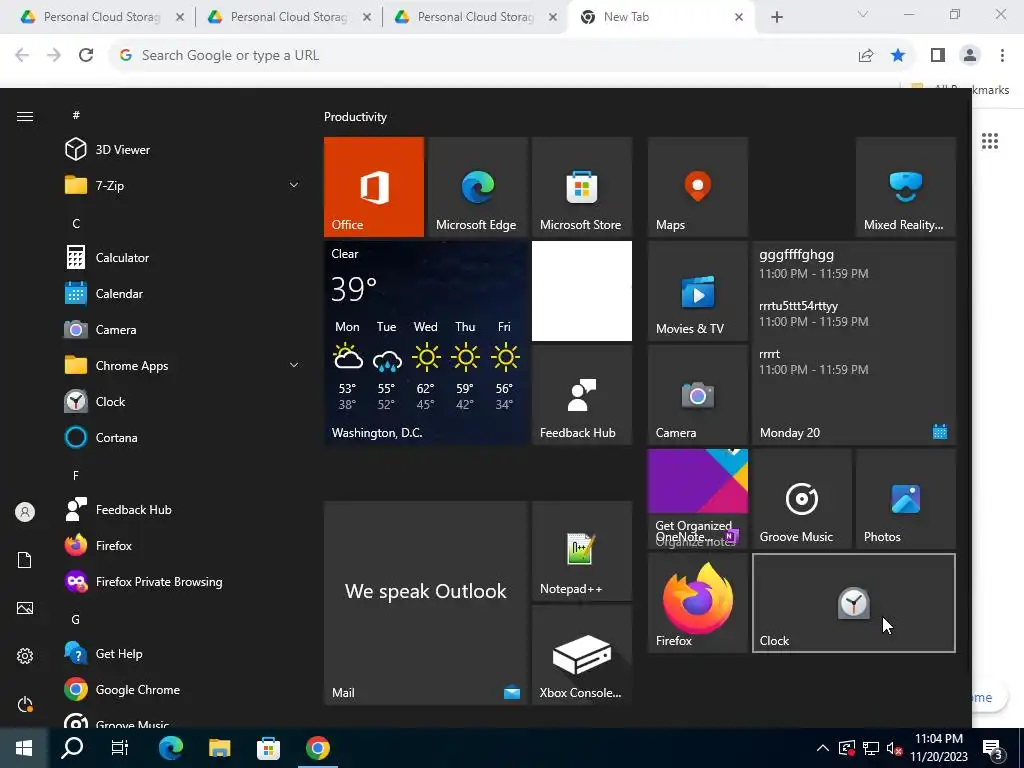Launch Microsoft Edge tile in Start
1024x768 pixels.
pos(477,187)
